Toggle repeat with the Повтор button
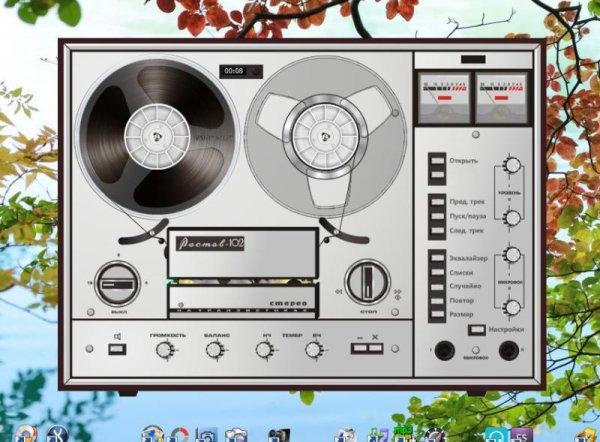The image size is (600, 442). tap(437, 301)
